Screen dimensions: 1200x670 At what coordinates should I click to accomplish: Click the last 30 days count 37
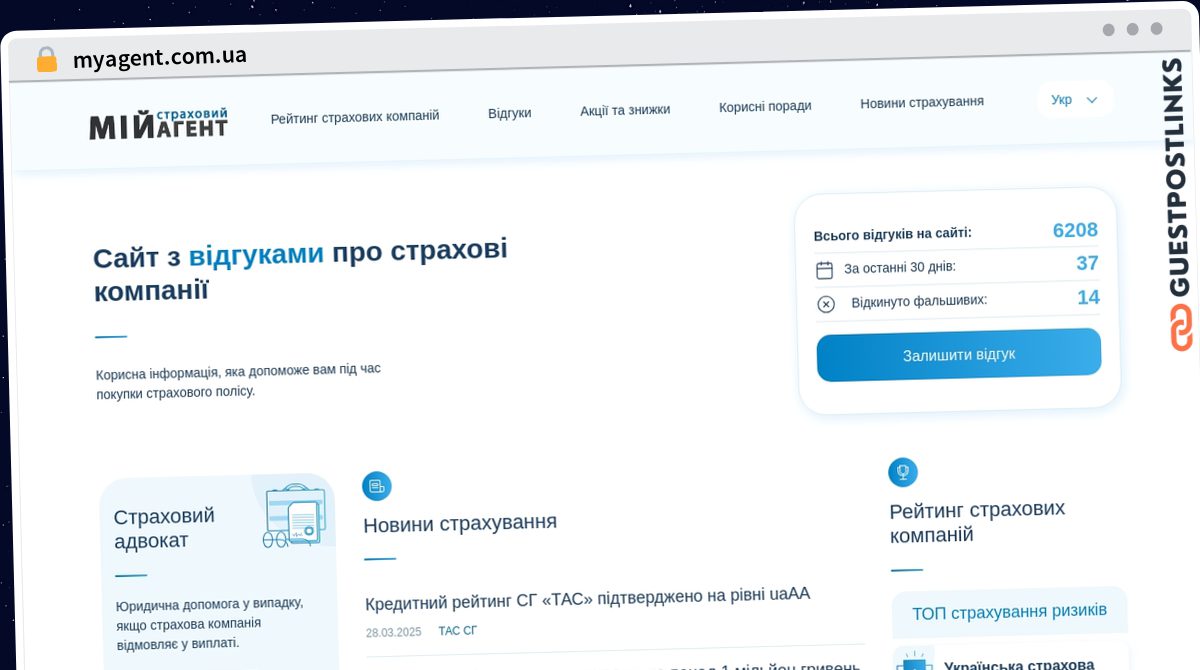point(1087,263)
